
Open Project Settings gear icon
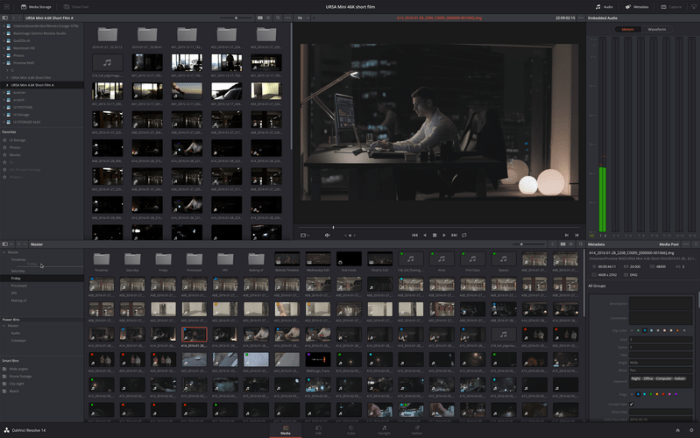click(692, 430)
